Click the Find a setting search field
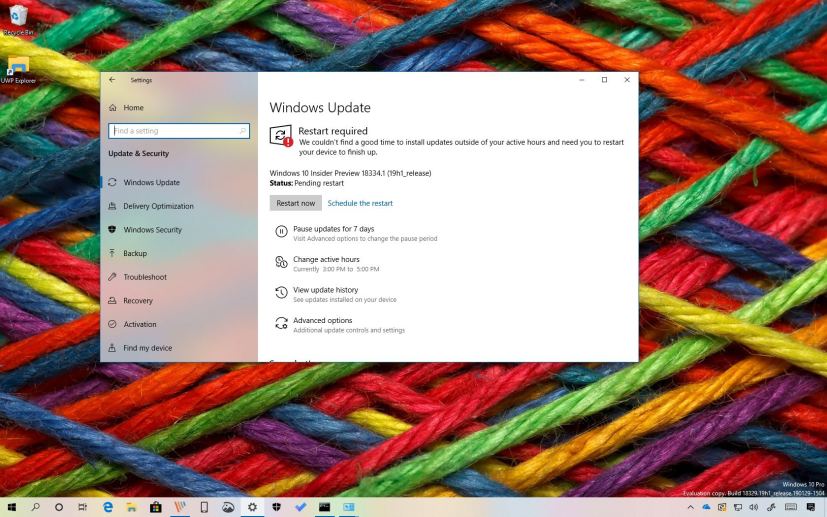 179,131
